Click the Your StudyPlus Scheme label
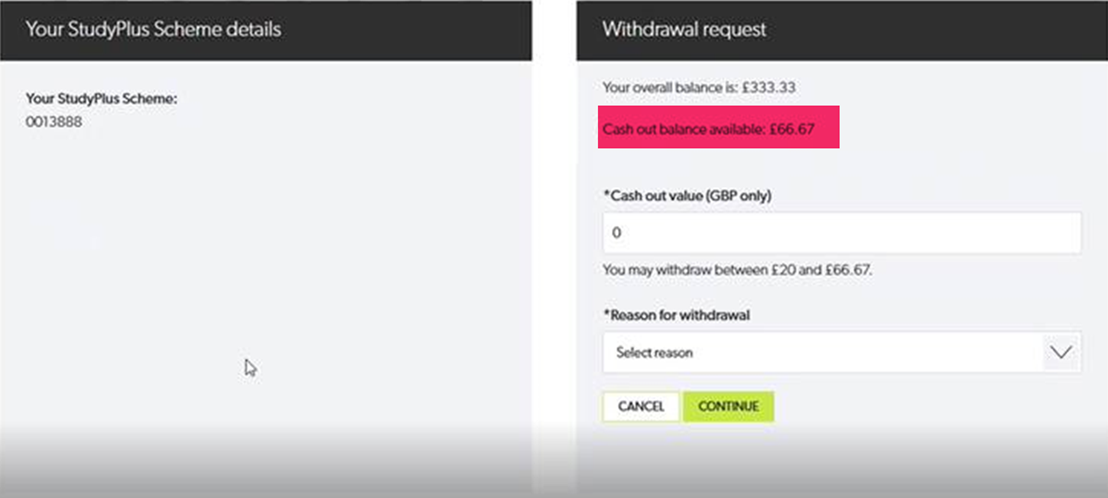1108x498 pixels. coord(101,99)
